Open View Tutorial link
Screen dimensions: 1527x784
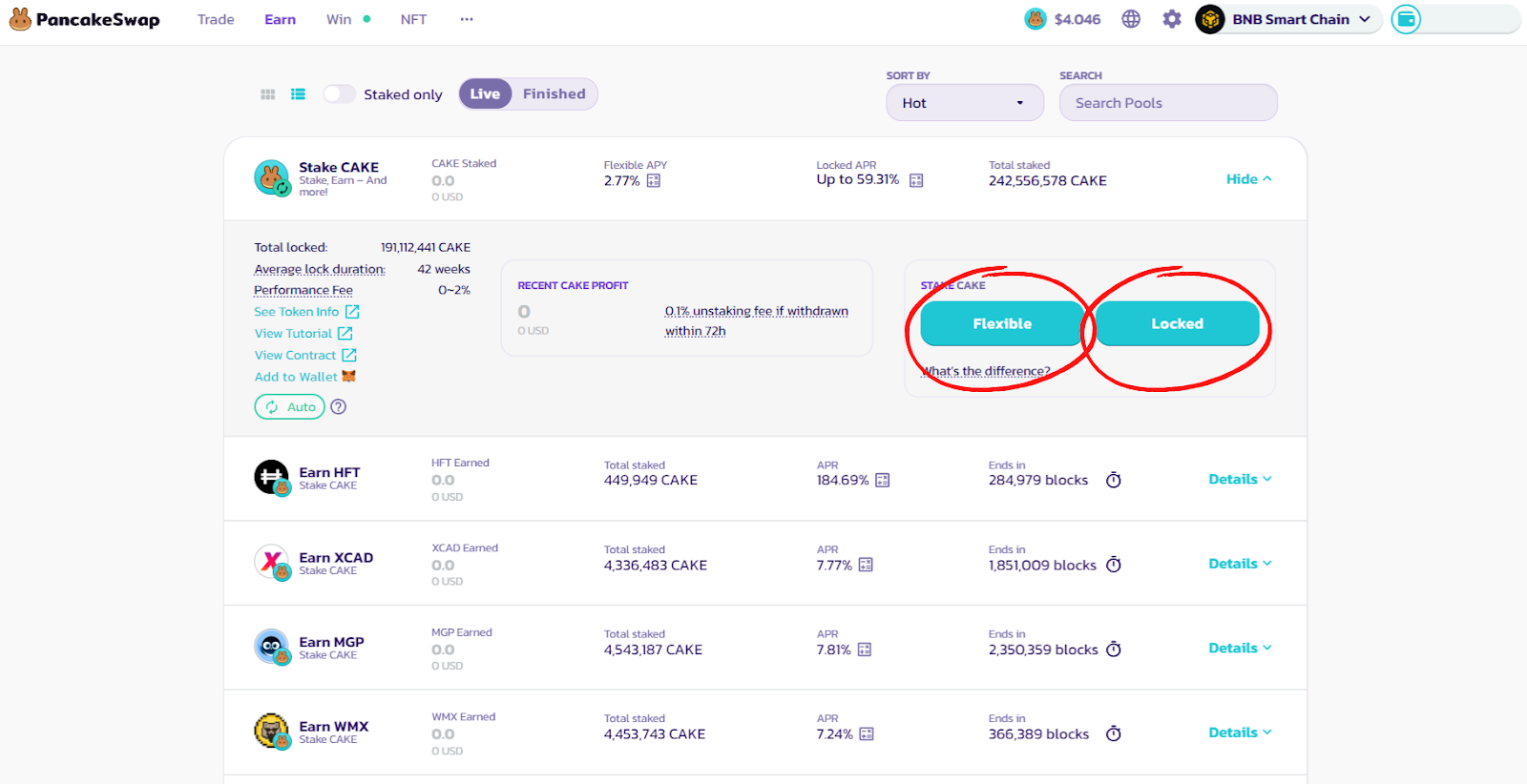click(303, 334)
